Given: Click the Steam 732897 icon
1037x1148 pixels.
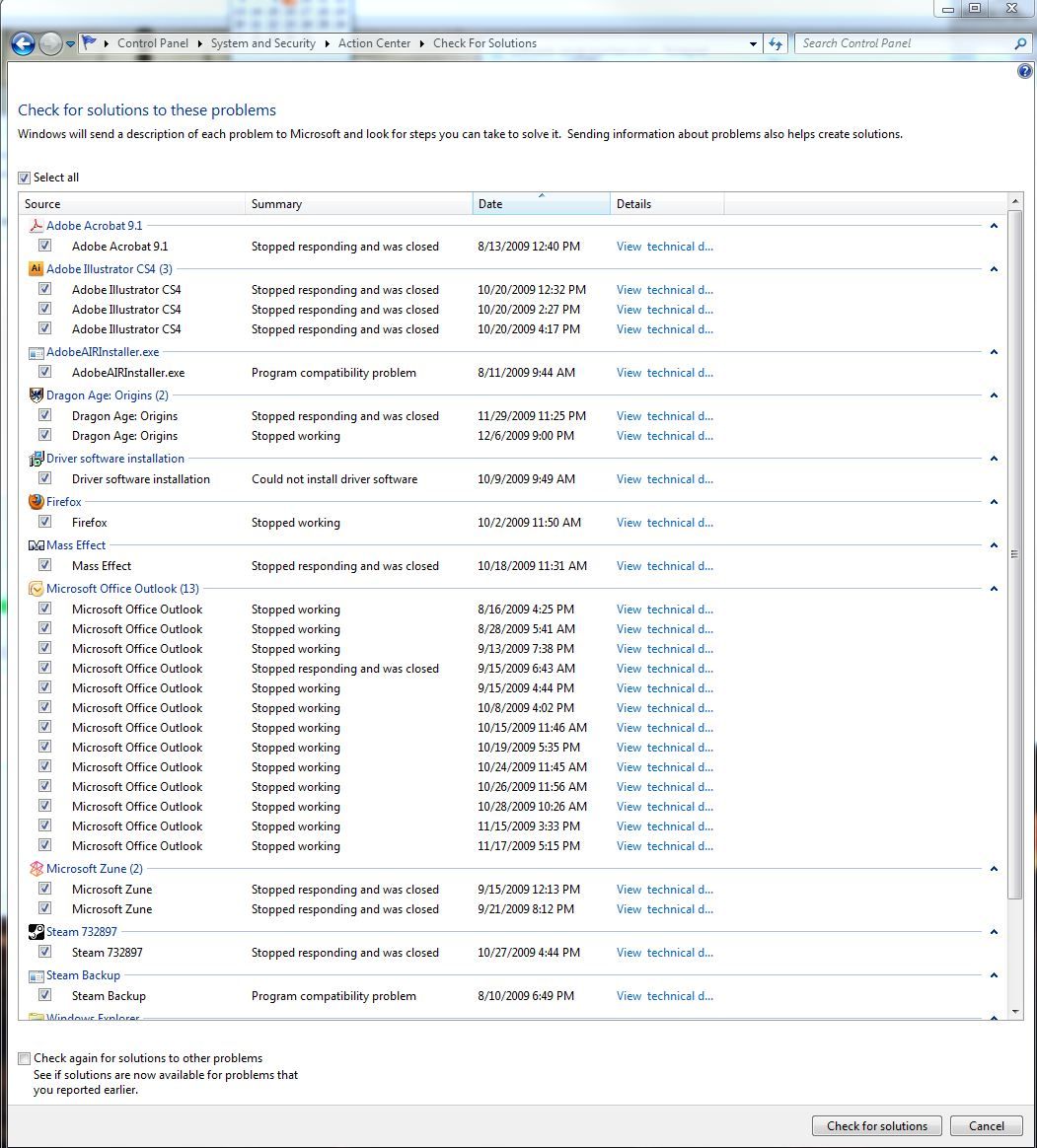Looking at the screenshot, I should click(37, 931).
